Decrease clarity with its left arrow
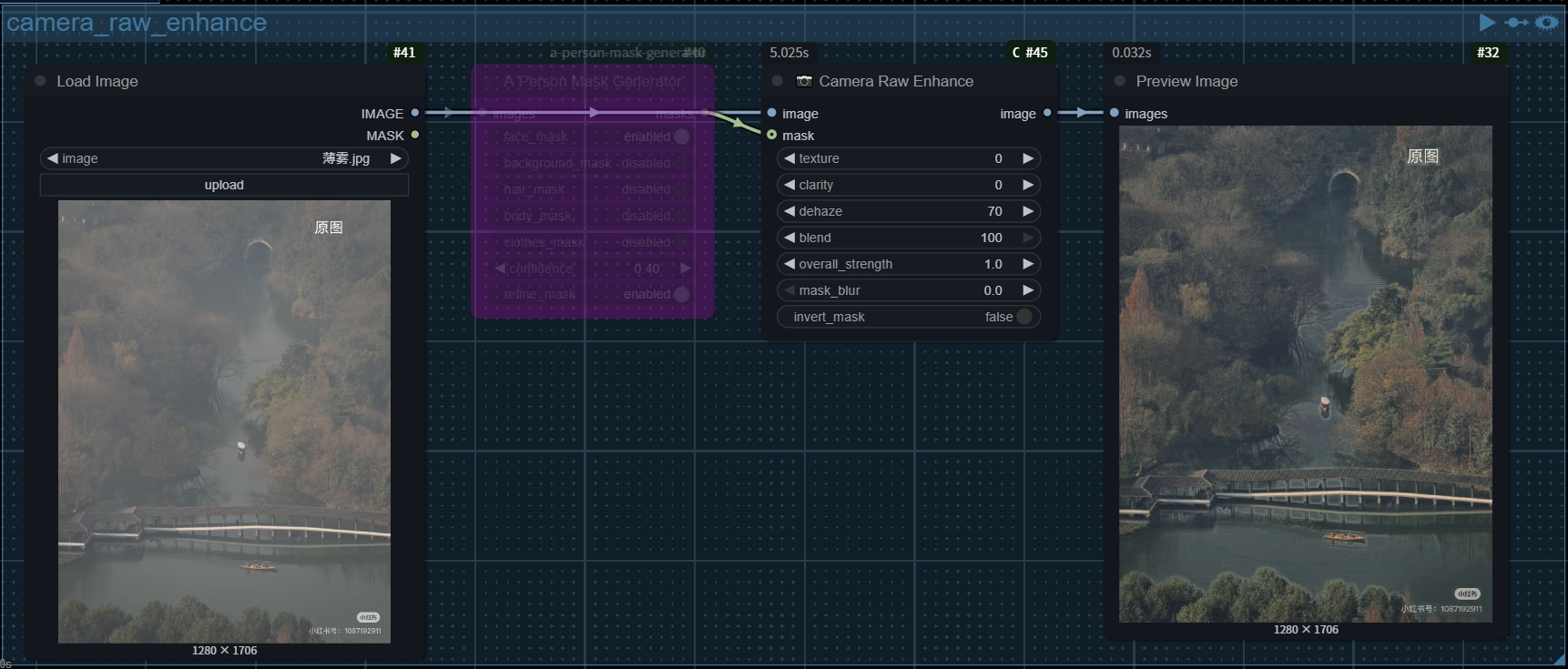 pos(789,185)
